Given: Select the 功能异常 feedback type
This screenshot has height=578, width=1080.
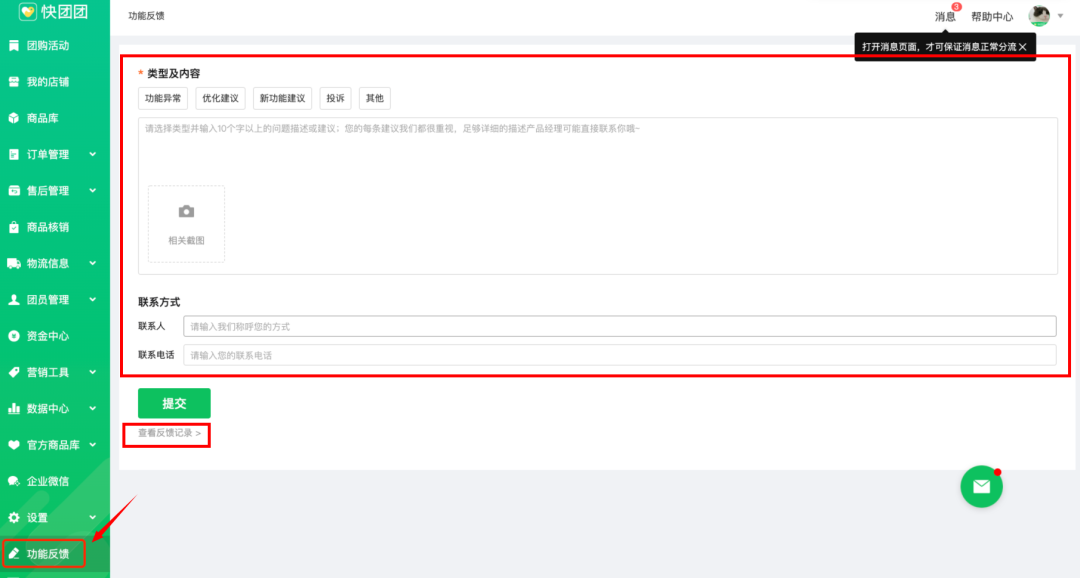Looking at the screenshot, I should pos(163,98).
